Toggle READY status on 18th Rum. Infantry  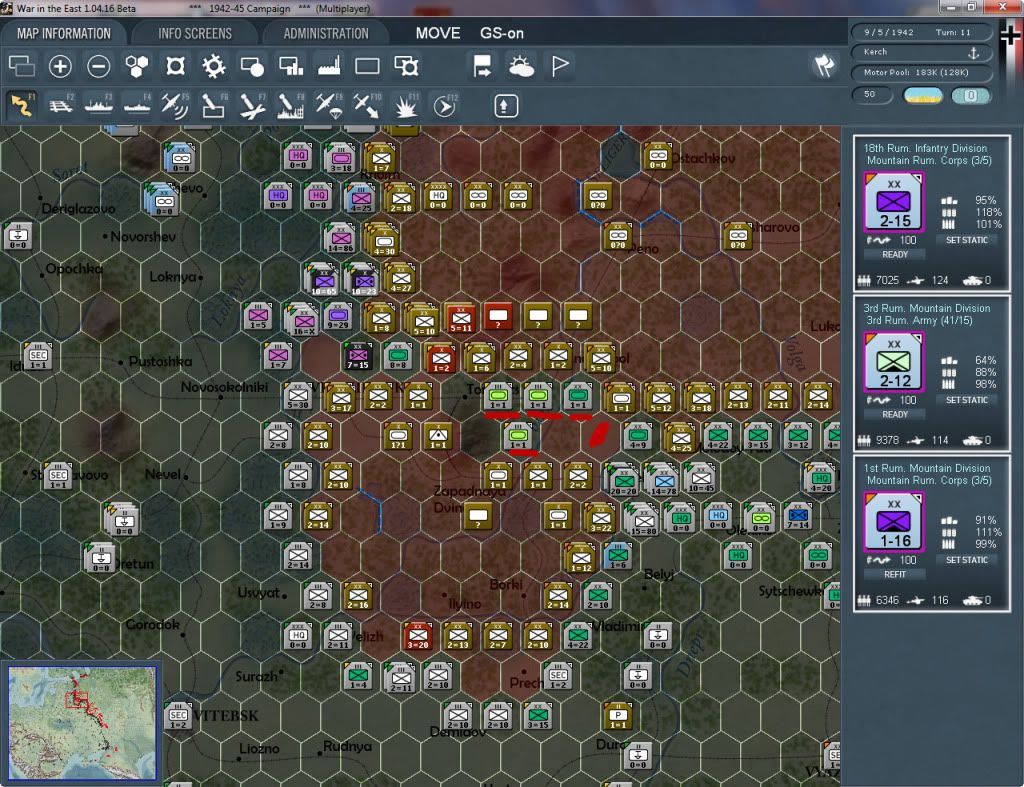(x=895, y=255)
